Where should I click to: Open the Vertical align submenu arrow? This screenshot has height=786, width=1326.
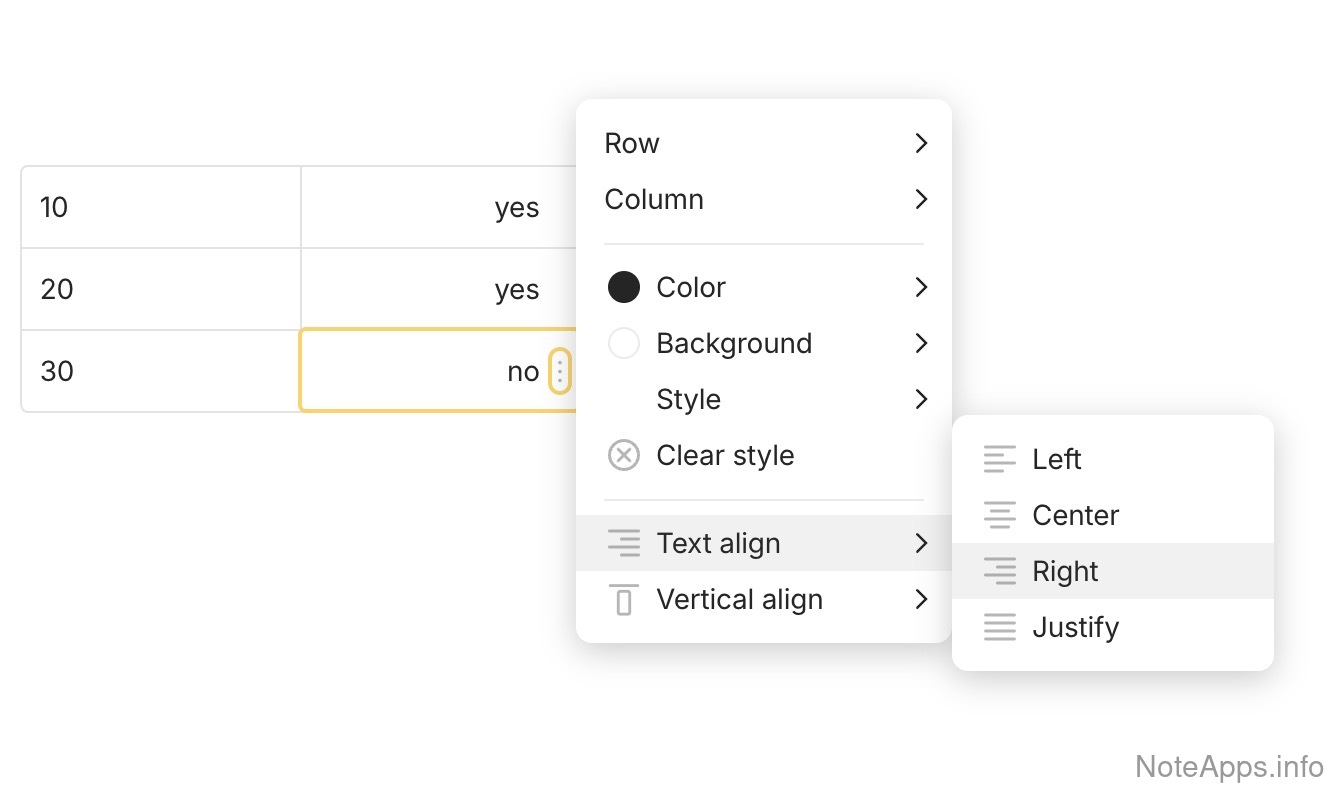point(921,600)
